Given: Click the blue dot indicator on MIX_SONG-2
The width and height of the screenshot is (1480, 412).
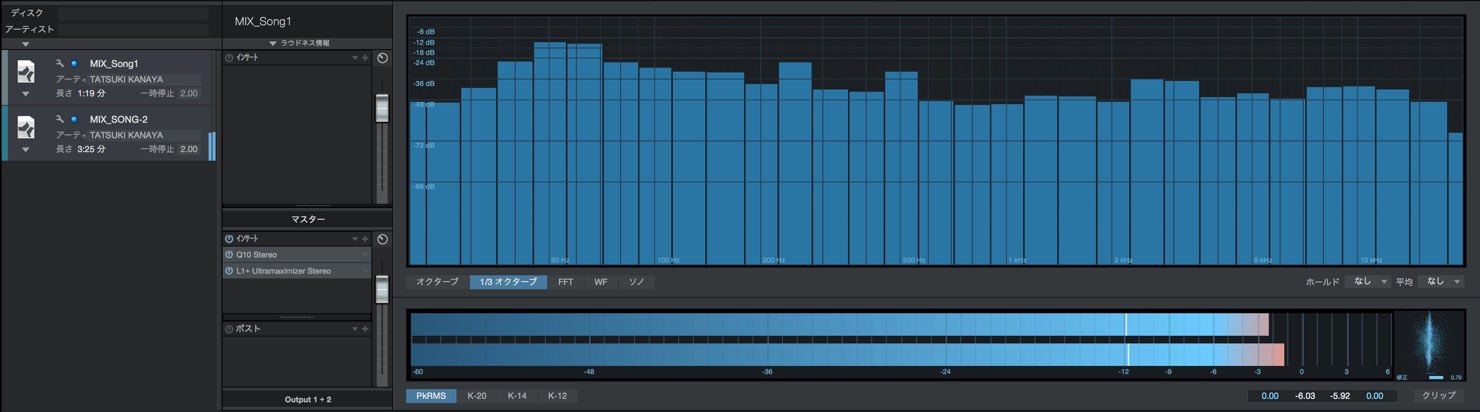Looking at the screenshot, I should click(74, 119).
